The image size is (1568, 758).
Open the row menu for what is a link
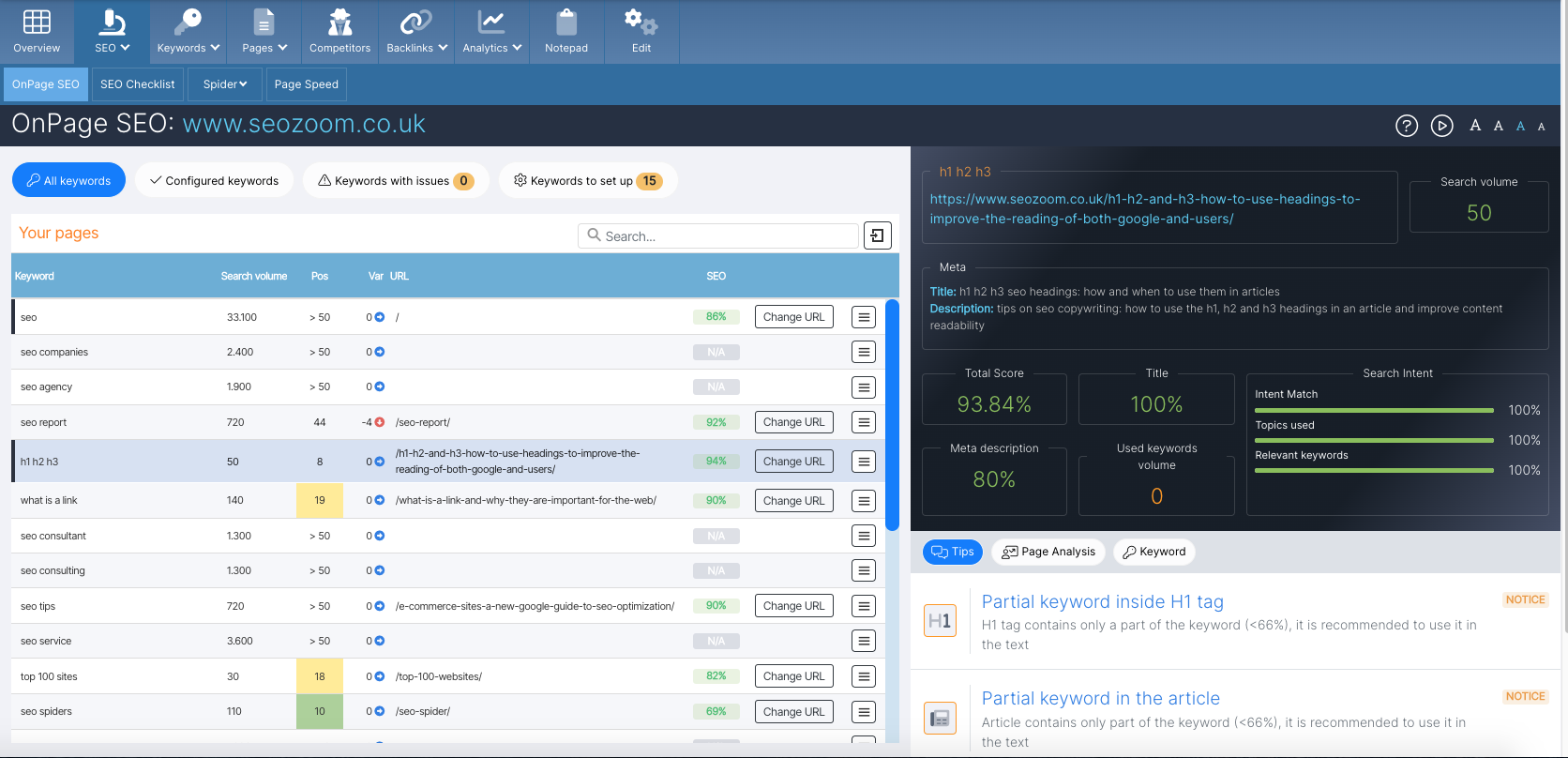[864, 501]
